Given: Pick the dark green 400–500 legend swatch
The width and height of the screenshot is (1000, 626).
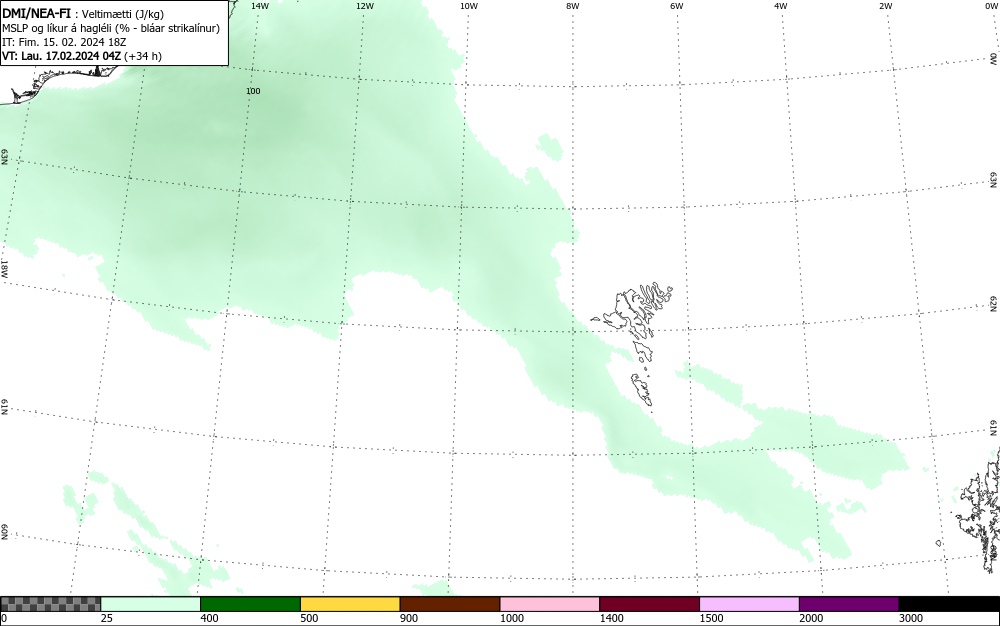Looking at the screenshot, I should coord(250,604).
